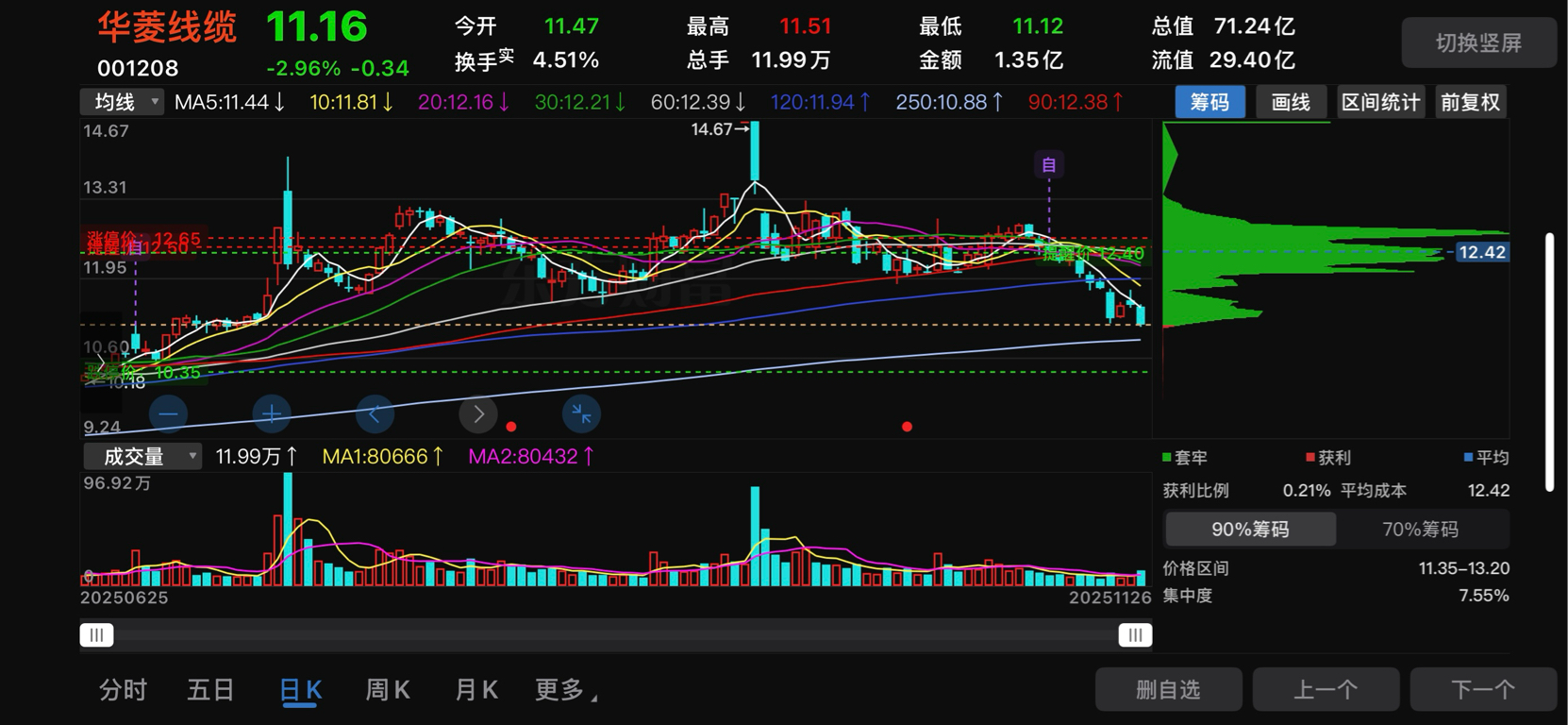The image size is (1568, 725).
Task: Switch price adjustment via 前复权
Action: tap(1470, 102)
